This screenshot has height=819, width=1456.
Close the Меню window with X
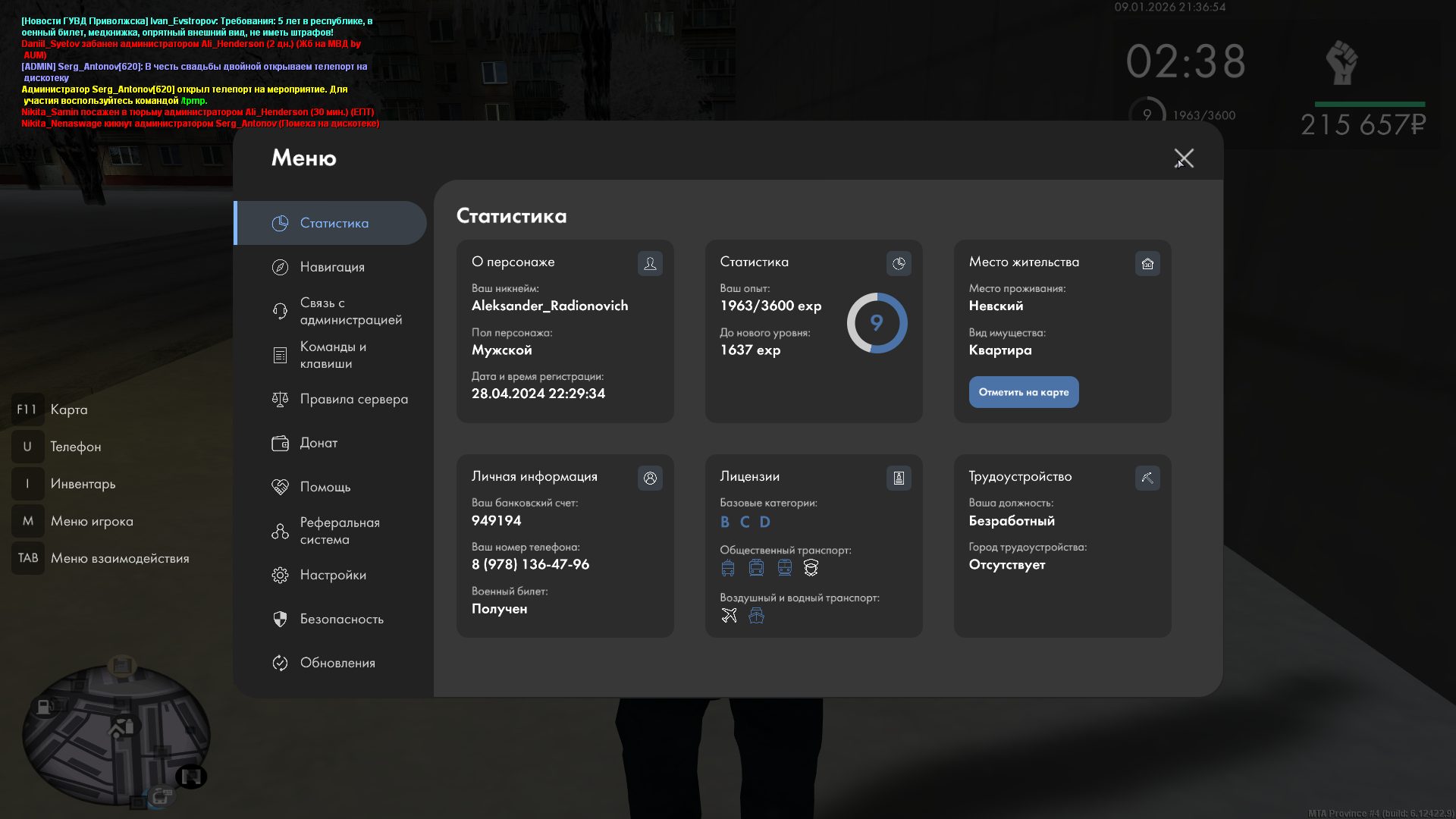[x=1184, y=158]
